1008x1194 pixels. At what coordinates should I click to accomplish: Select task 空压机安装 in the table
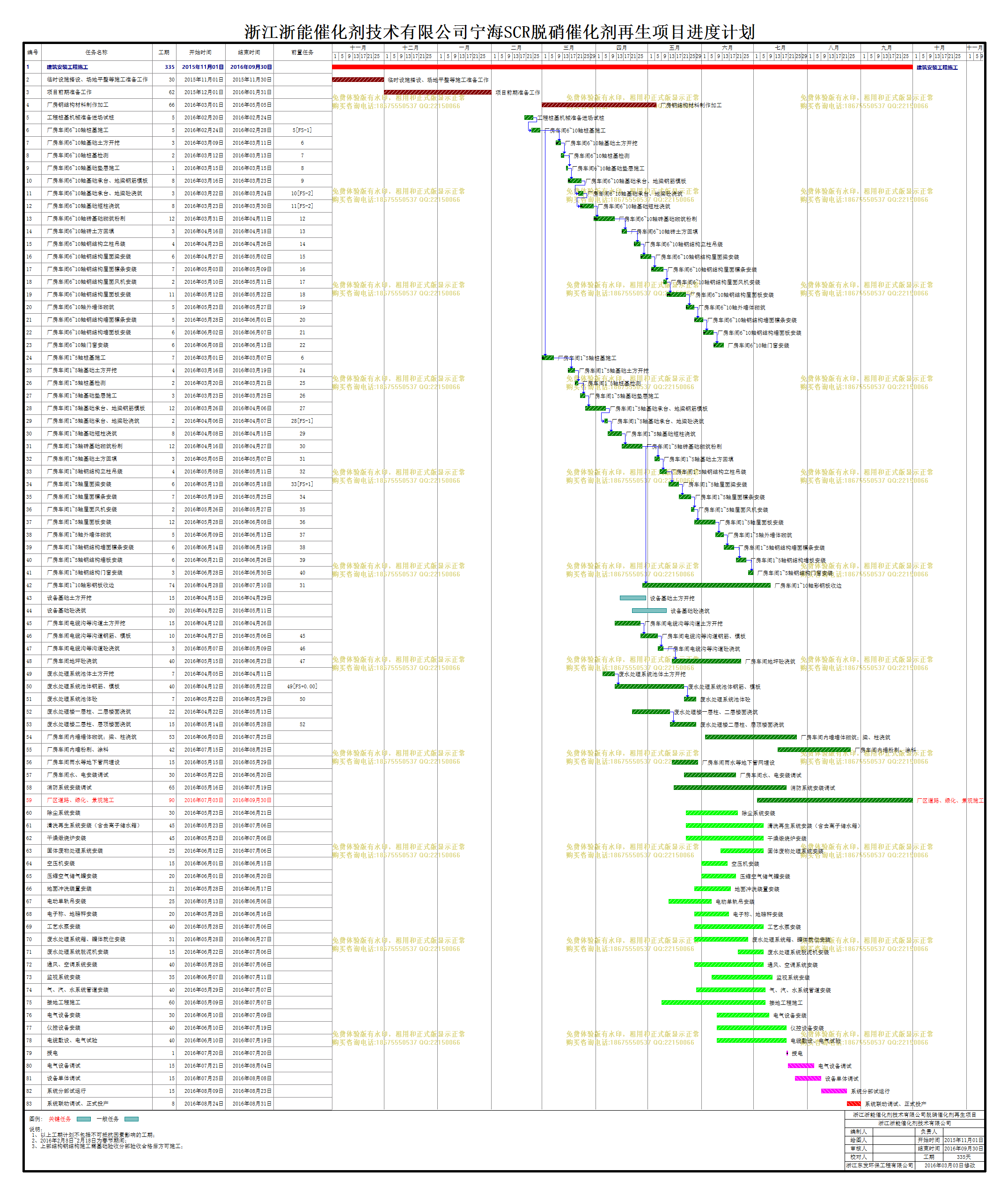coord(60,863)
